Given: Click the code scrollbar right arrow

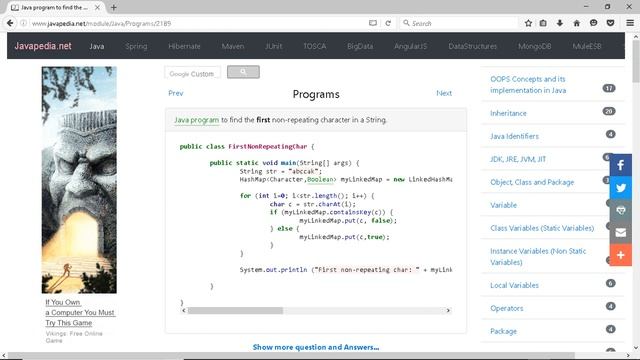Looking at the screenshot, I should tap(448, 311).
